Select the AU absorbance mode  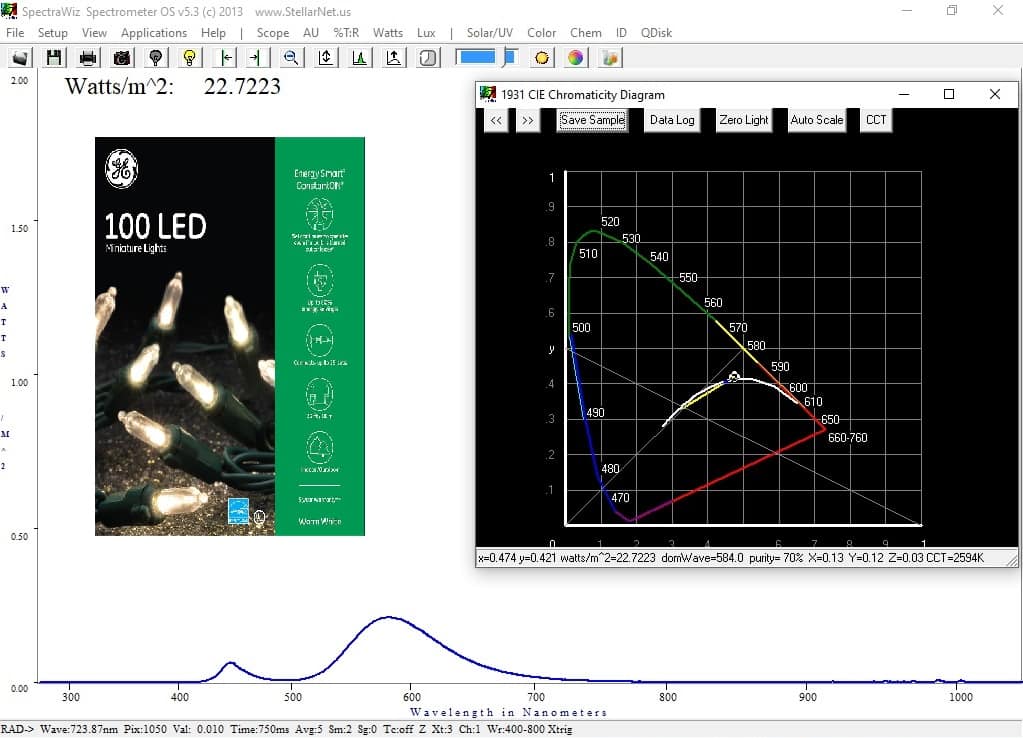(x=311, y=33)
